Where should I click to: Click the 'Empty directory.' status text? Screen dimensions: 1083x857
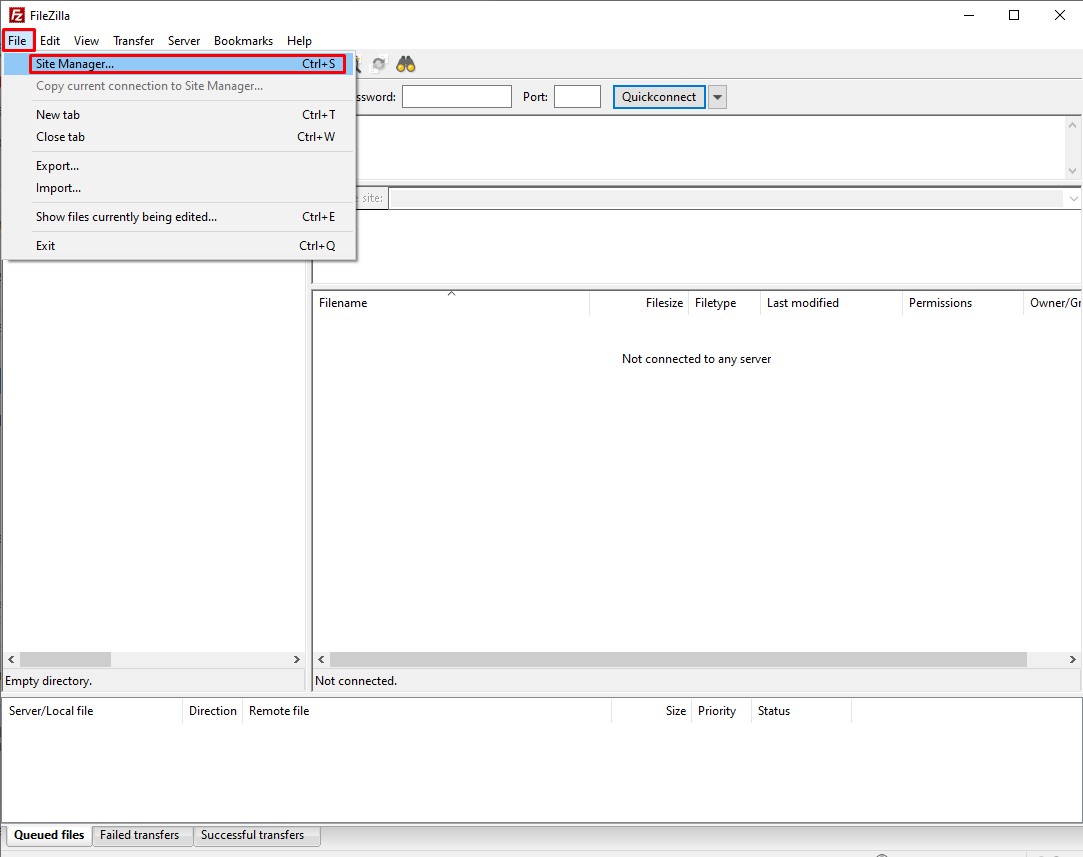point(48,681)
